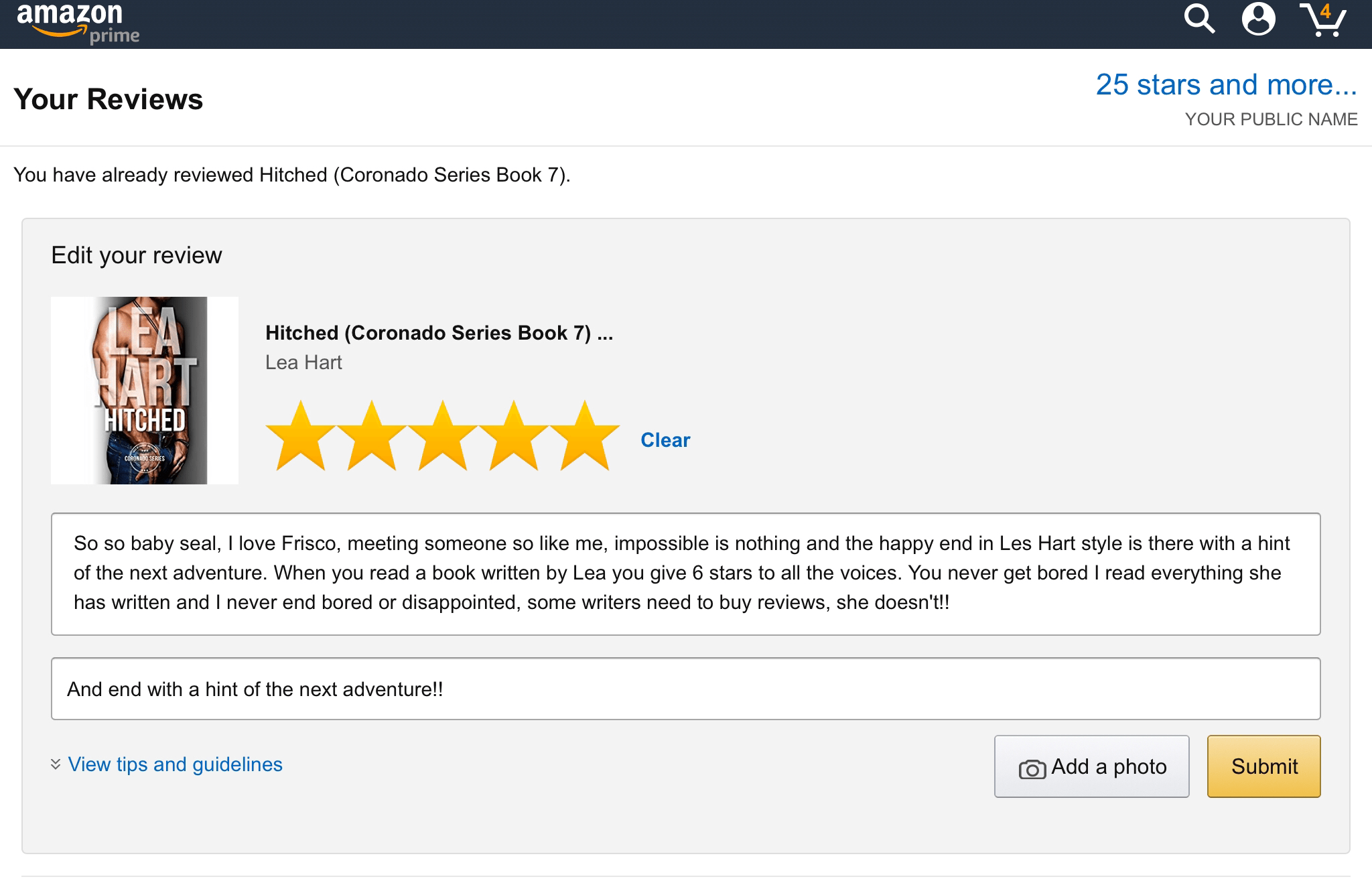Open the account profile icon
Viewport: 1372px width, 885px height.
click(x=1258, y=19)
